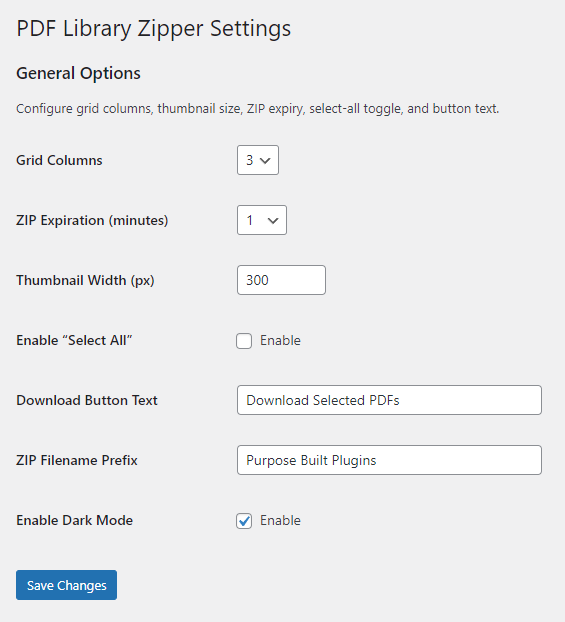This screenshot has width=565, height=622.
Task: Tick the Enable "Select All" checkbox
Action: 244,341
